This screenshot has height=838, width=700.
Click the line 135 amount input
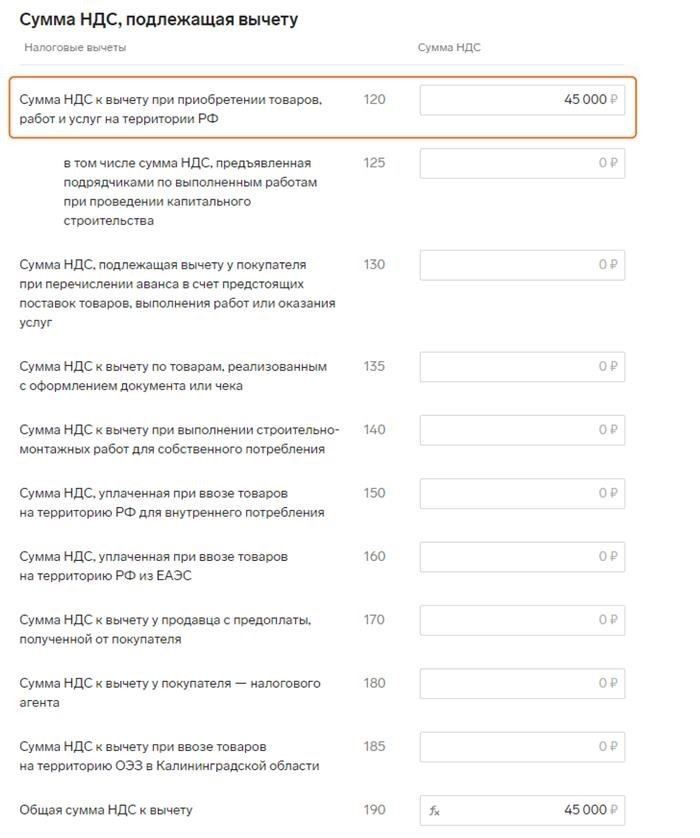pos(522,367)
